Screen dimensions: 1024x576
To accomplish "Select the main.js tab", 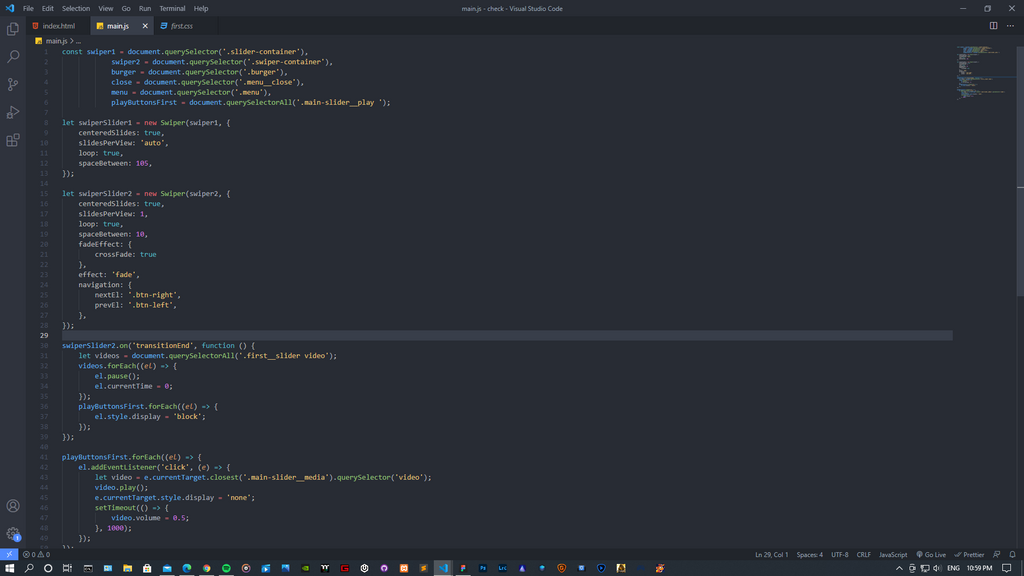I will [117, 26].
